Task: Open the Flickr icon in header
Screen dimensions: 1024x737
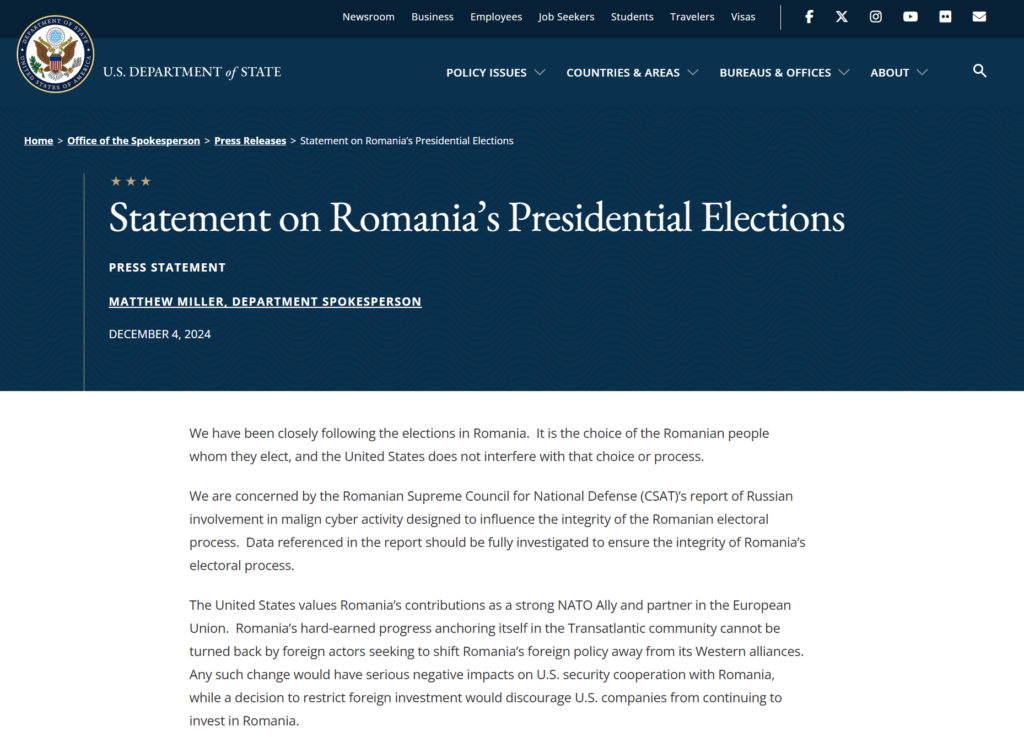Action: pyautogui.click(x=945, y=17)
